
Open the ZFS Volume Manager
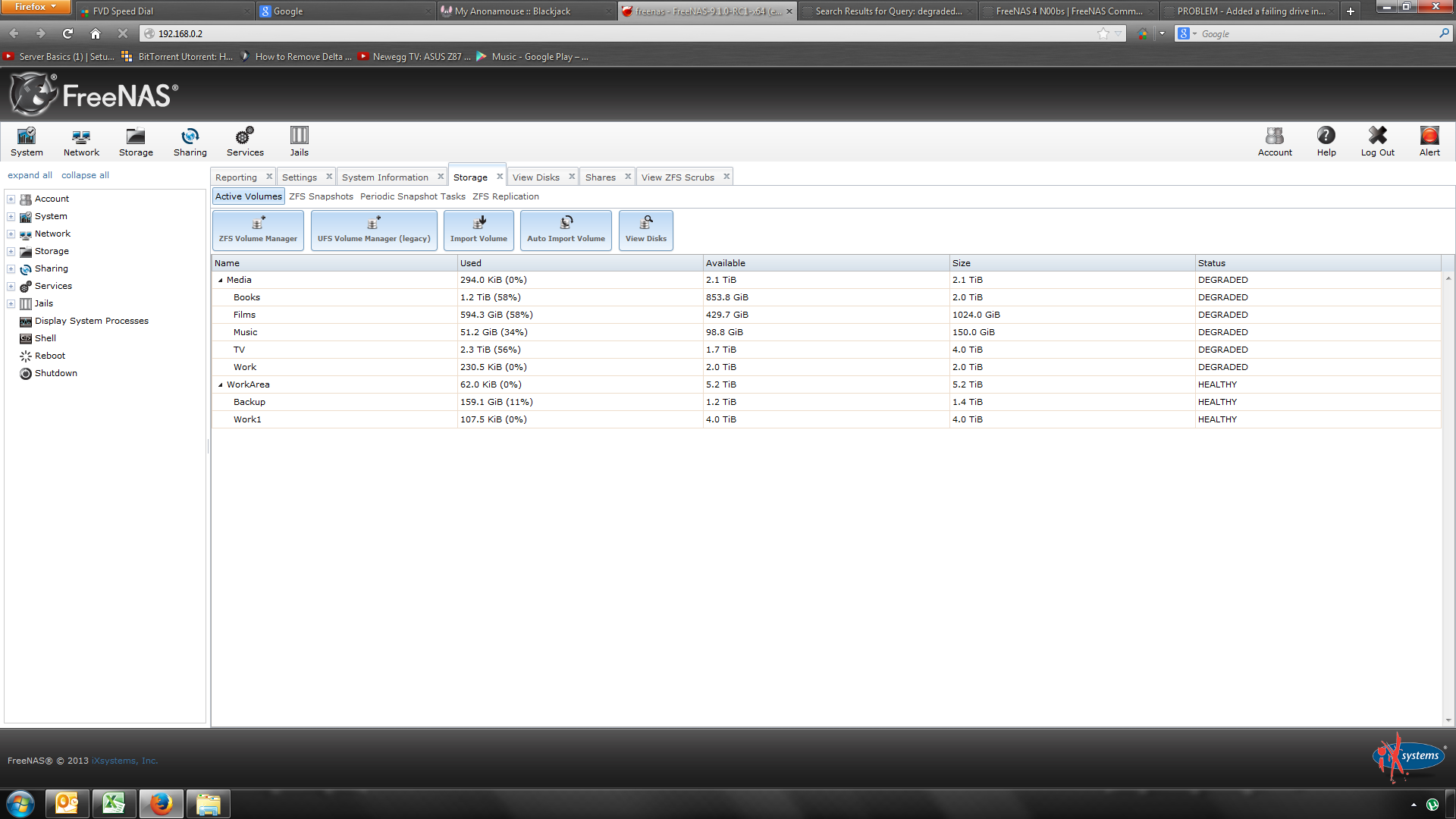[x=258, y=230]
